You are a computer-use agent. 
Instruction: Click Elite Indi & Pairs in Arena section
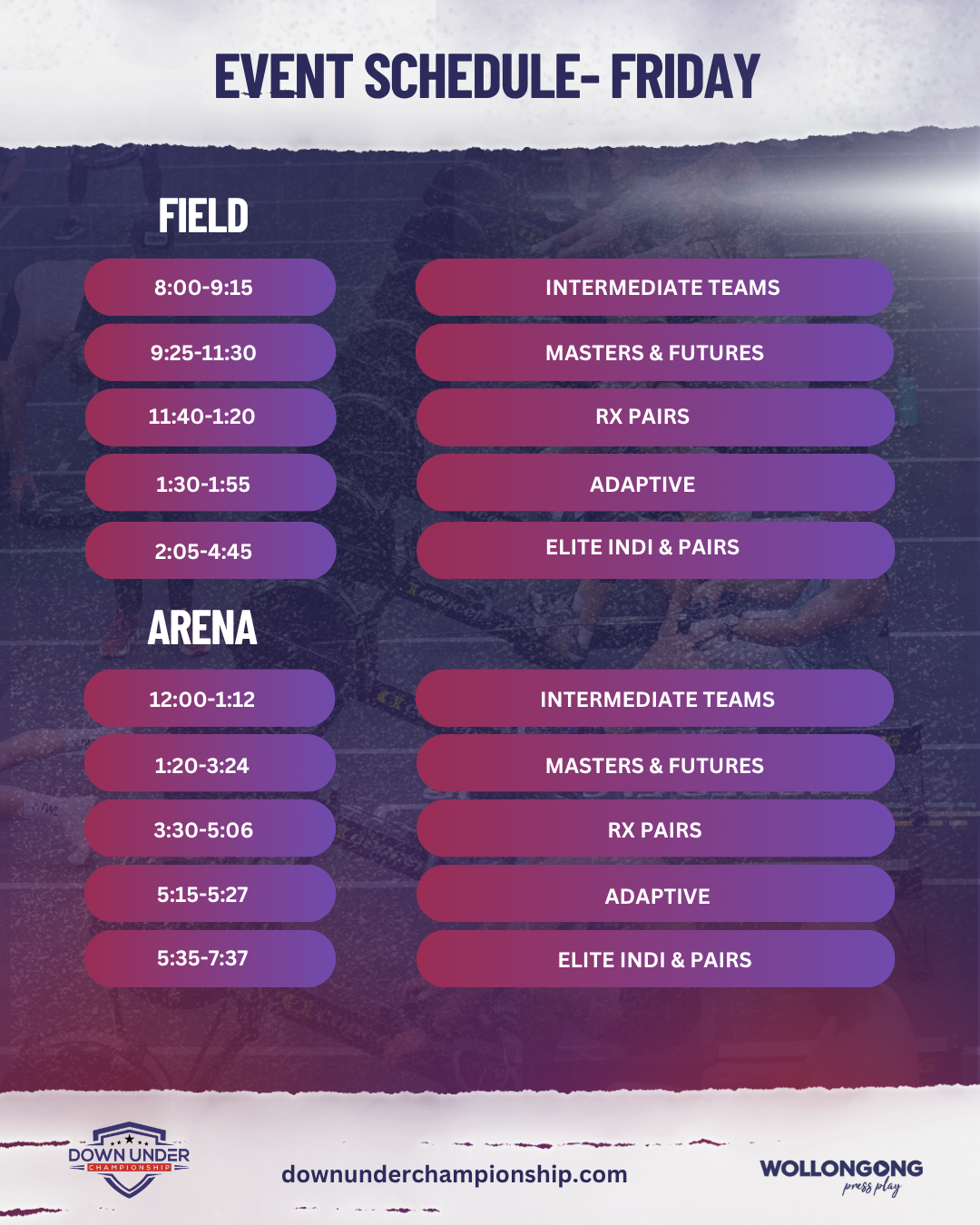pyautogui.click(x=655, y=959)
